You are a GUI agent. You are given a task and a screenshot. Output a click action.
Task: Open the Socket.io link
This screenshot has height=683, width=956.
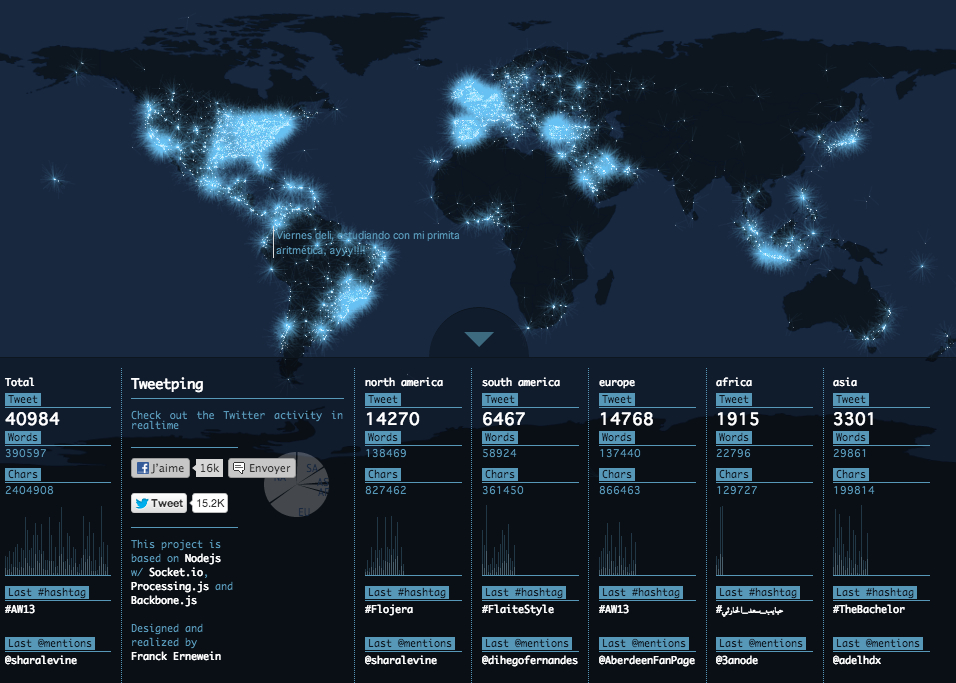[x=176, y=572]
